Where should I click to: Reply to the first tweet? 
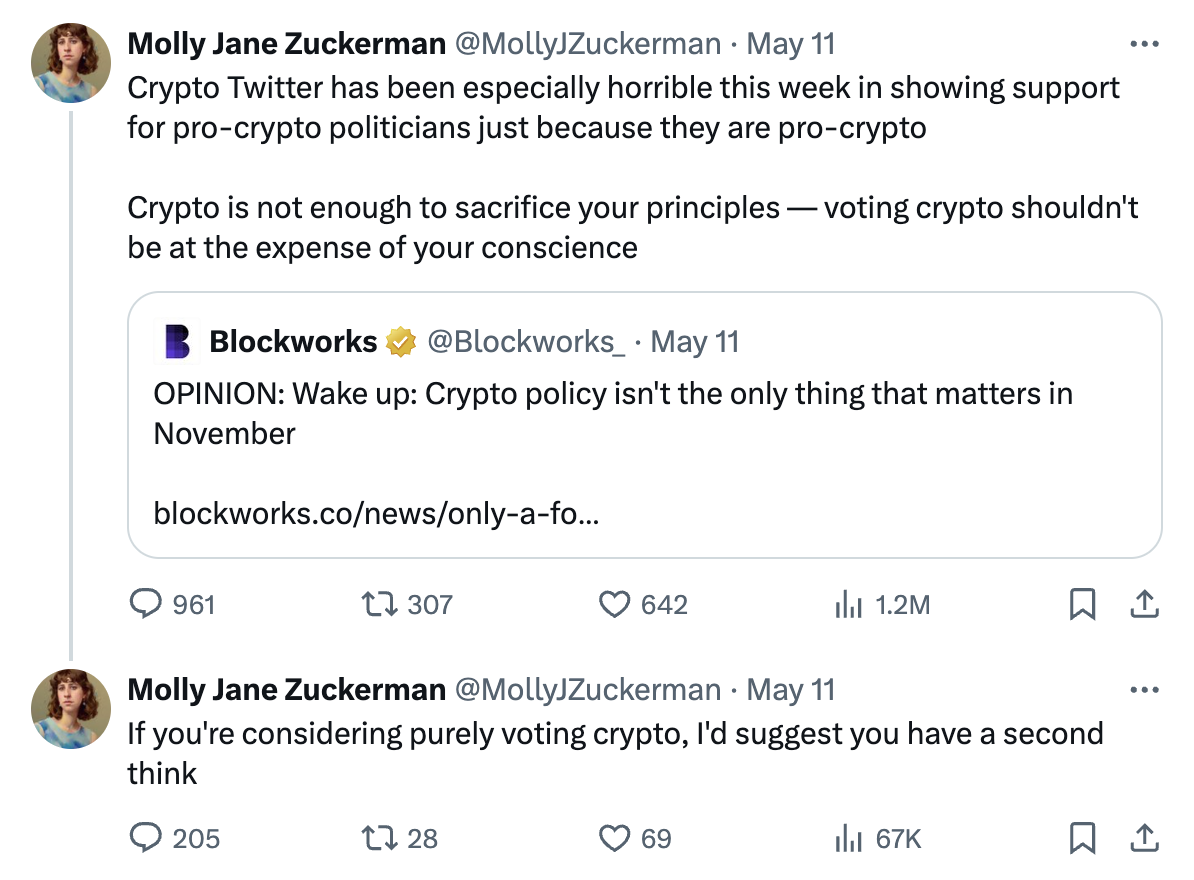coord(148,604)
